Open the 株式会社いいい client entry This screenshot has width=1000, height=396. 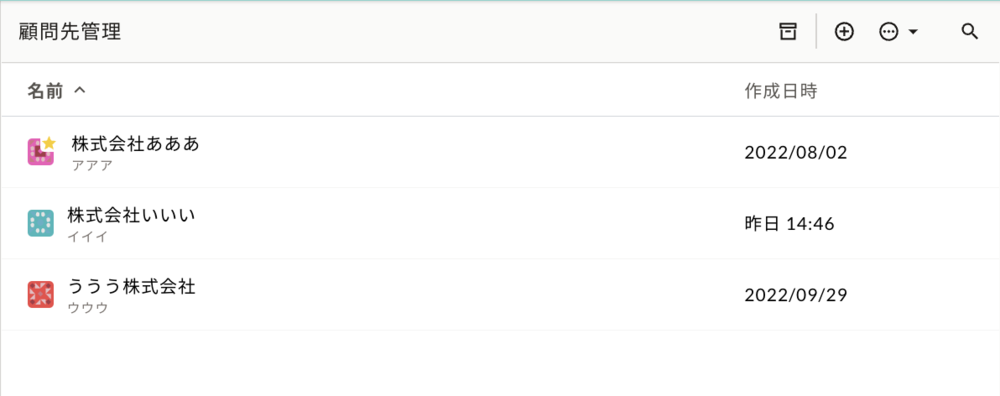coord(500,223)
